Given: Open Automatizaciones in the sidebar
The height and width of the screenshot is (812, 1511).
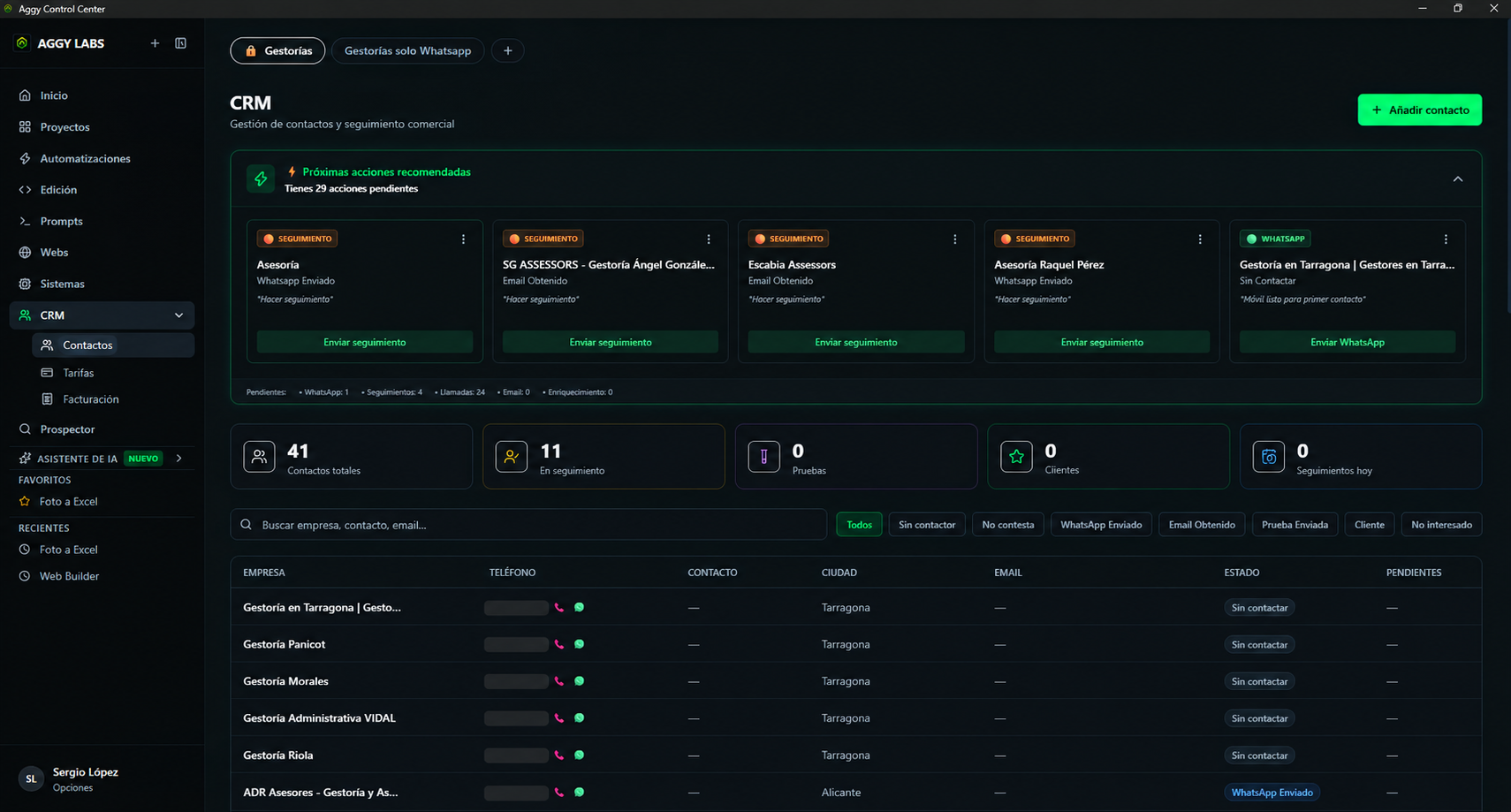Looking at the screenshot, I should pyautogui.click(x=85, y=159).
